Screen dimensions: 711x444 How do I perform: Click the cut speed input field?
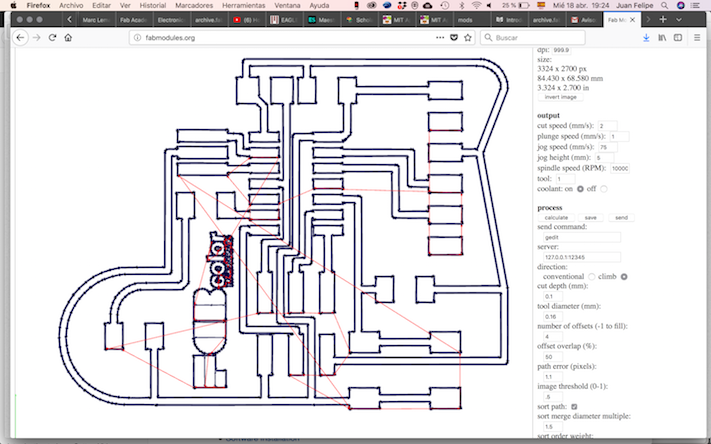608,125
